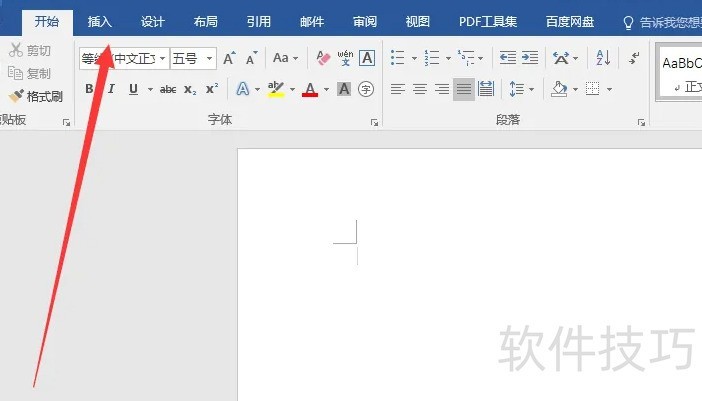Open the 设计 ribbon tab
Image resolution: width=702 pixels, height=401 pixels.
point(152,22)
